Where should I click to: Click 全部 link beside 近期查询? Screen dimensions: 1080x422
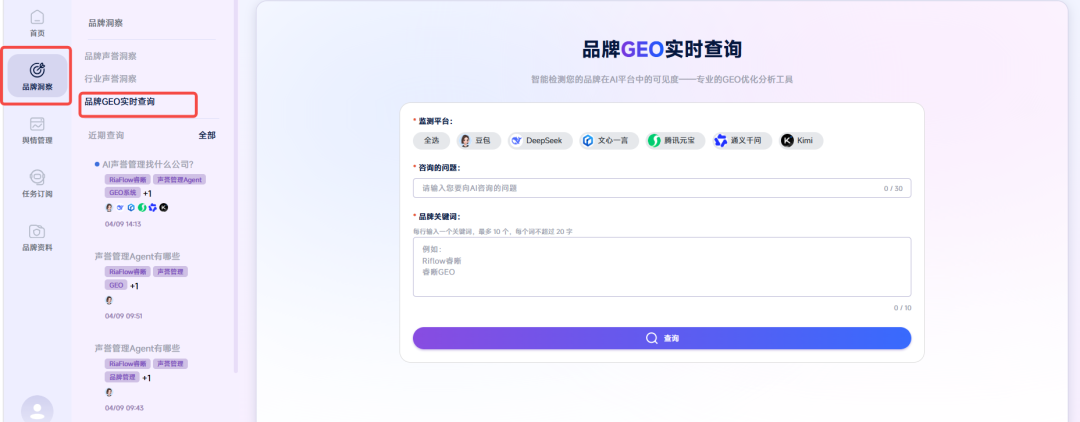pos(206,135)
